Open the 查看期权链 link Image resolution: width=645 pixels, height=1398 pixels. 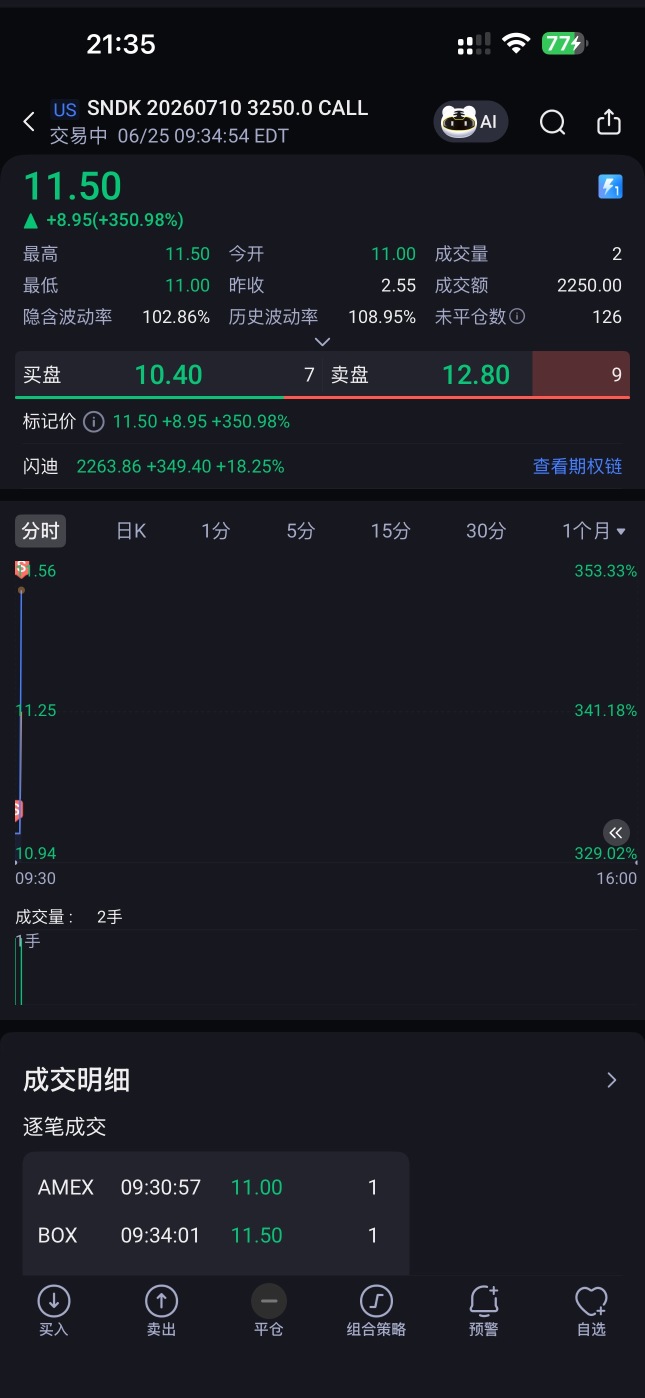(577, 466)
